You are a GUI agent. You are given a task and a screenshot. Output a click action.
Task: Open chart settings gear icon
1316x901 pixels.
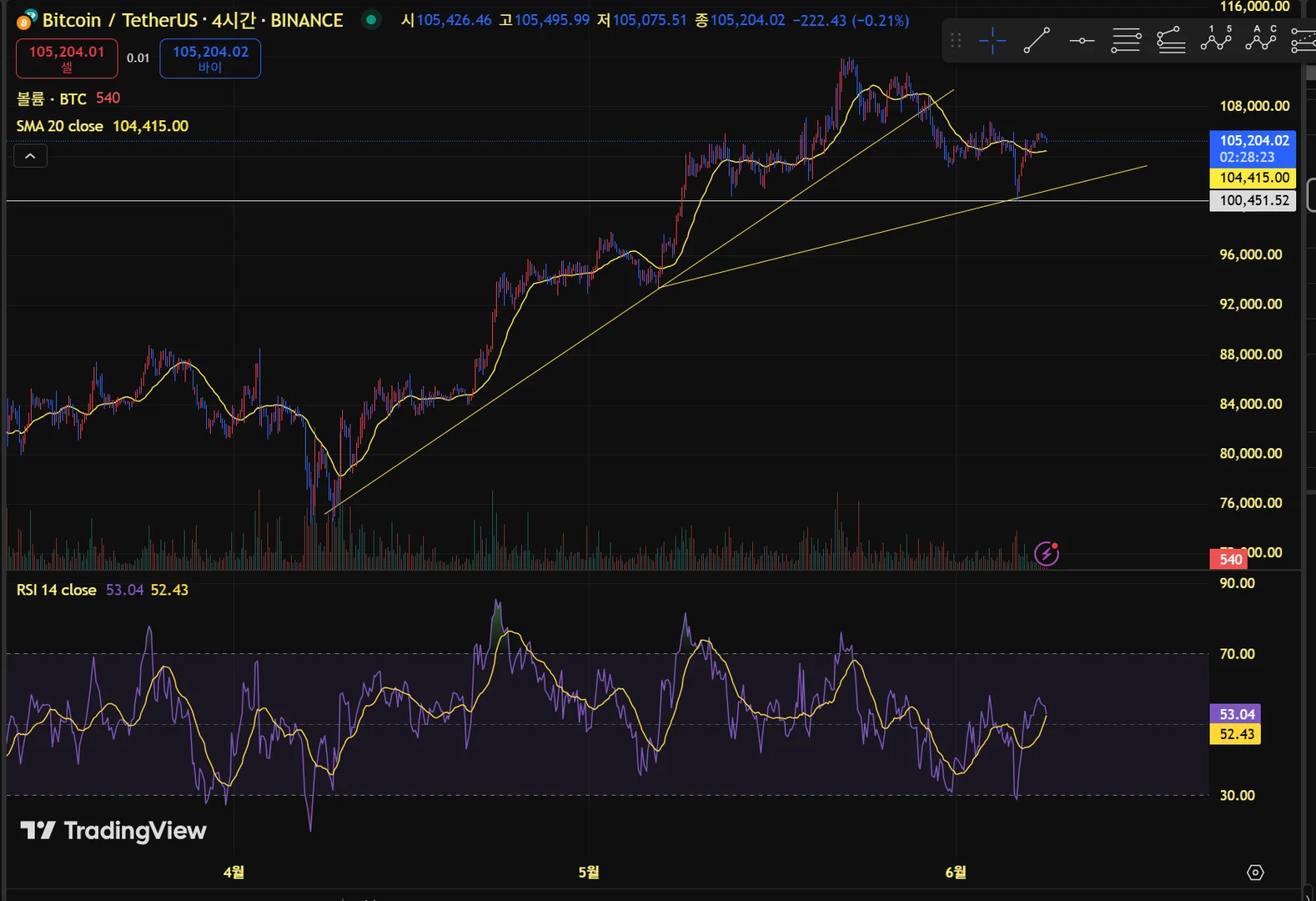tap(1255, 873)
